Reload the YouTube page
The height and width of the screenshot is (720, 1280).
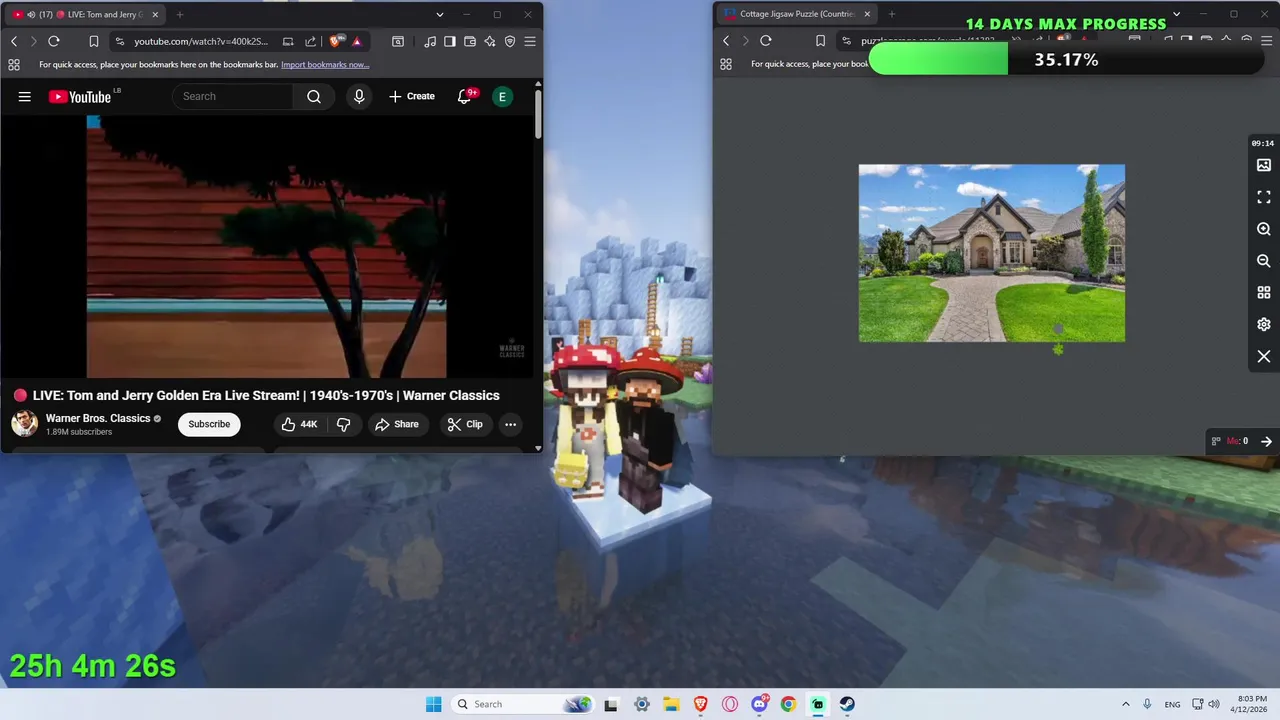(x=54, y=41)
